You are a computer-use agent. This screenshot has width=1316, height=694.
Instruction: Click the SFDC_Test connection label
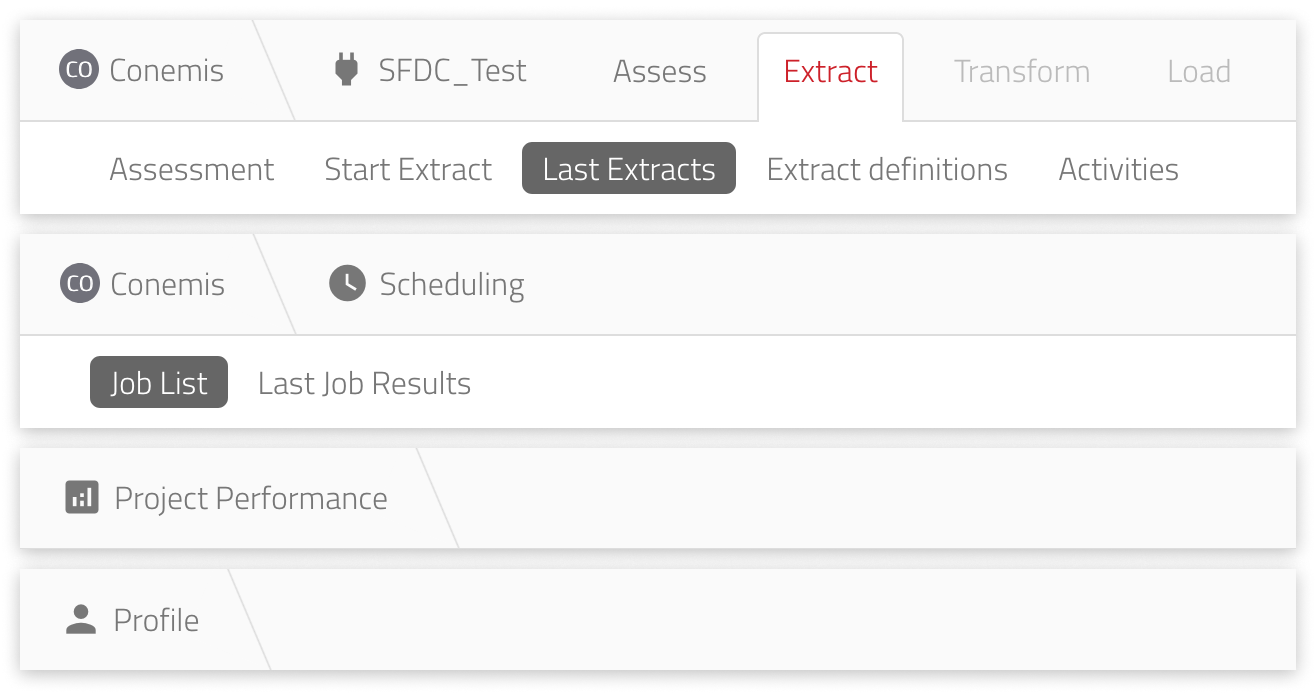click(452, 70)
